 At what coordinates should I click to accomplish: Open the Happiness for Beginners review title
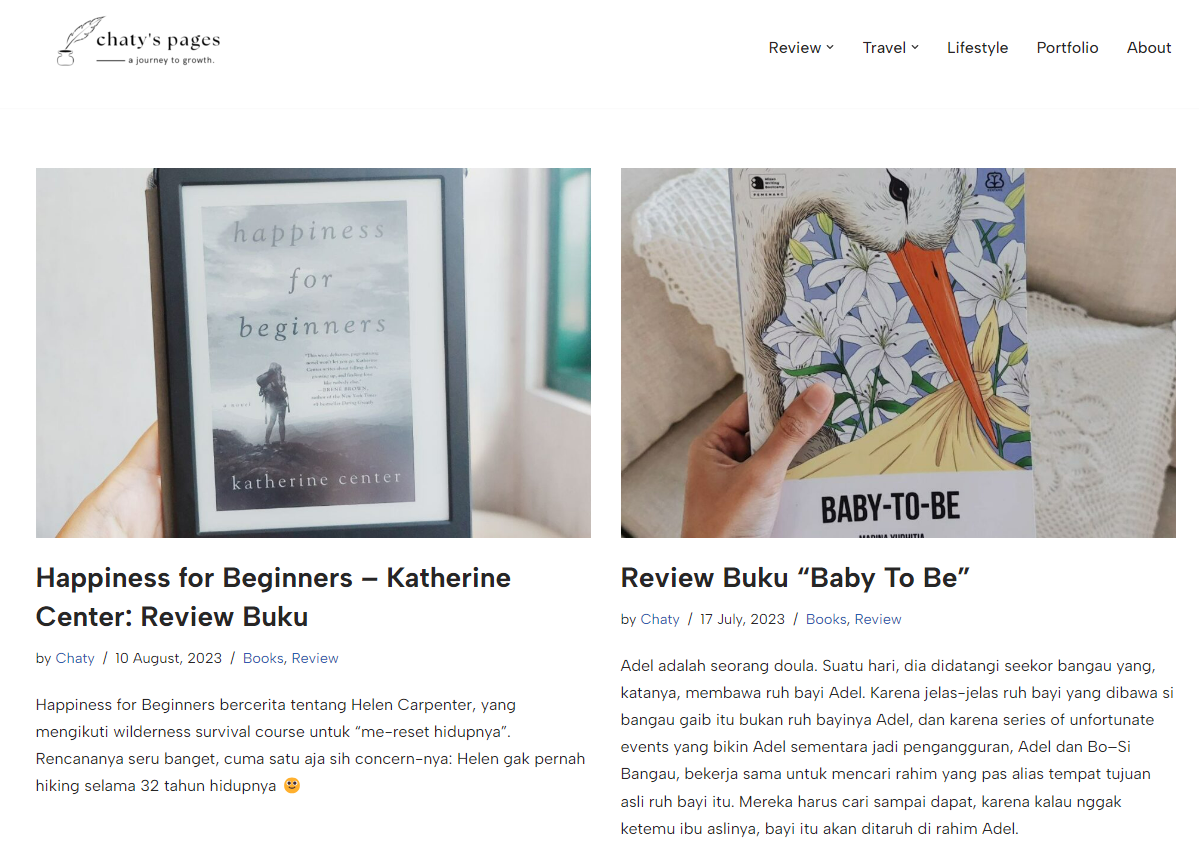tap(273, 597)
